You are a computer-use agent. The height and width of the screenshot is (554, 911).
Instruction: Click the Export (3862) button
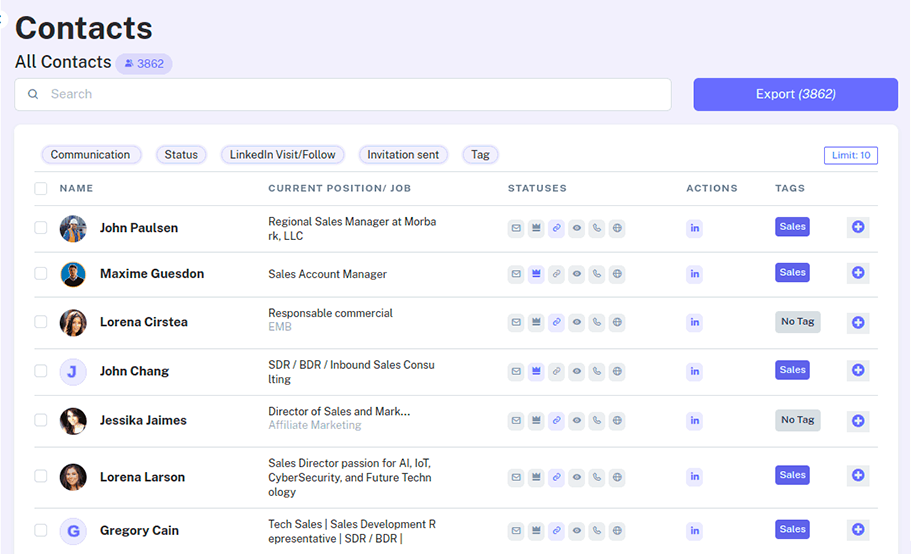pyautogui.click(x=795, y=94)
